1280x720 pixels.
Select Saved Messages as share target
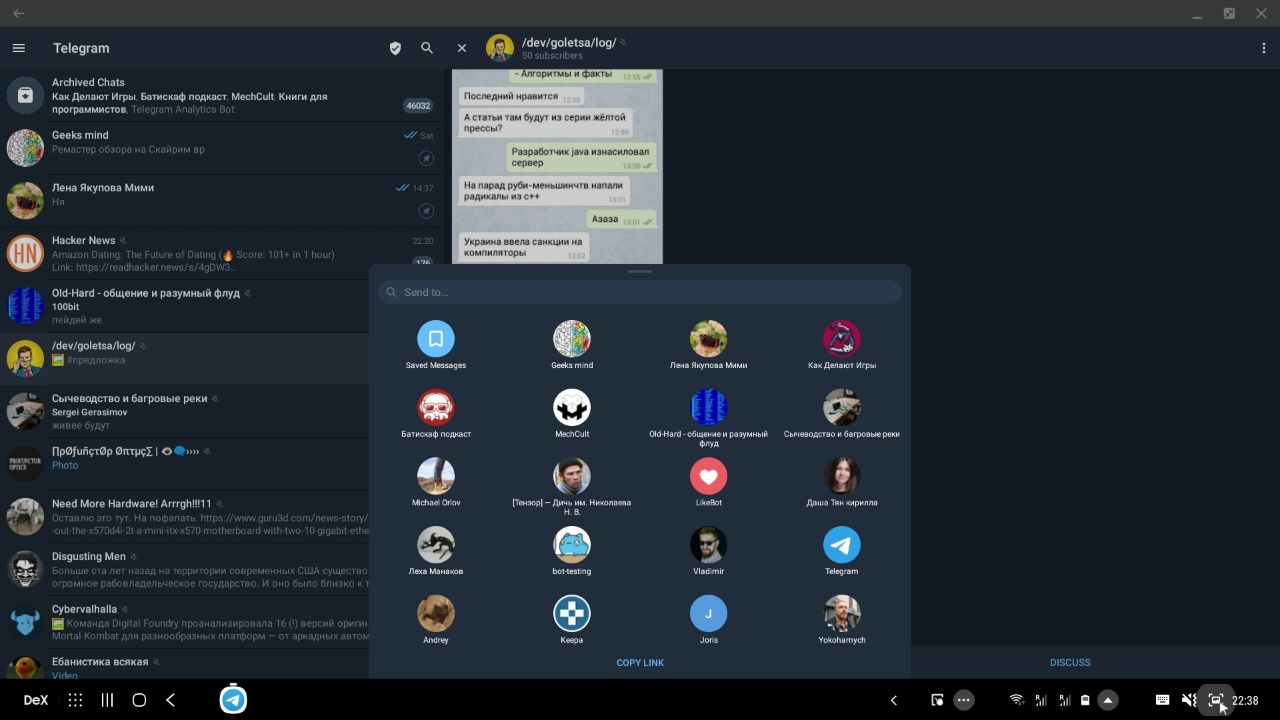[x=436, y=346]
